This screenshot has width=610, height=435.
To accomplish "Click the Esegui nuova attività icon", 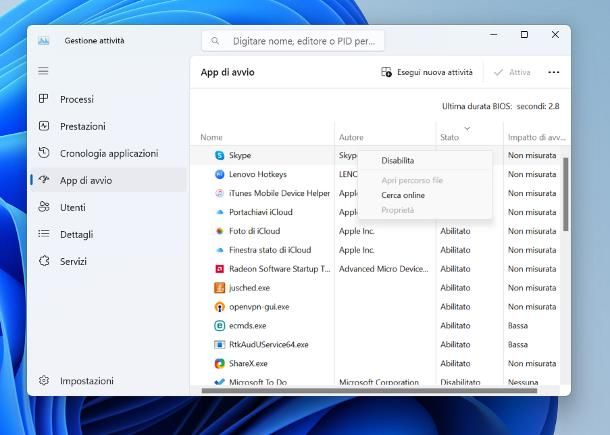I will click(x=386, y=72).
